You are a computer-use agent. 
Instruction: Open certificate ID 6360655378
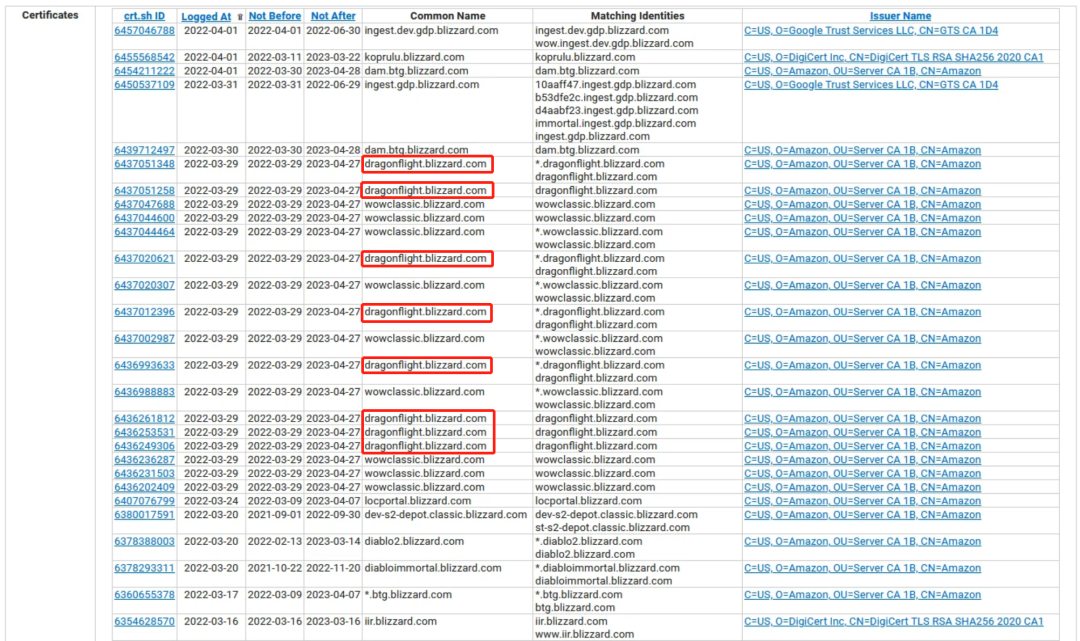(145, 595)
